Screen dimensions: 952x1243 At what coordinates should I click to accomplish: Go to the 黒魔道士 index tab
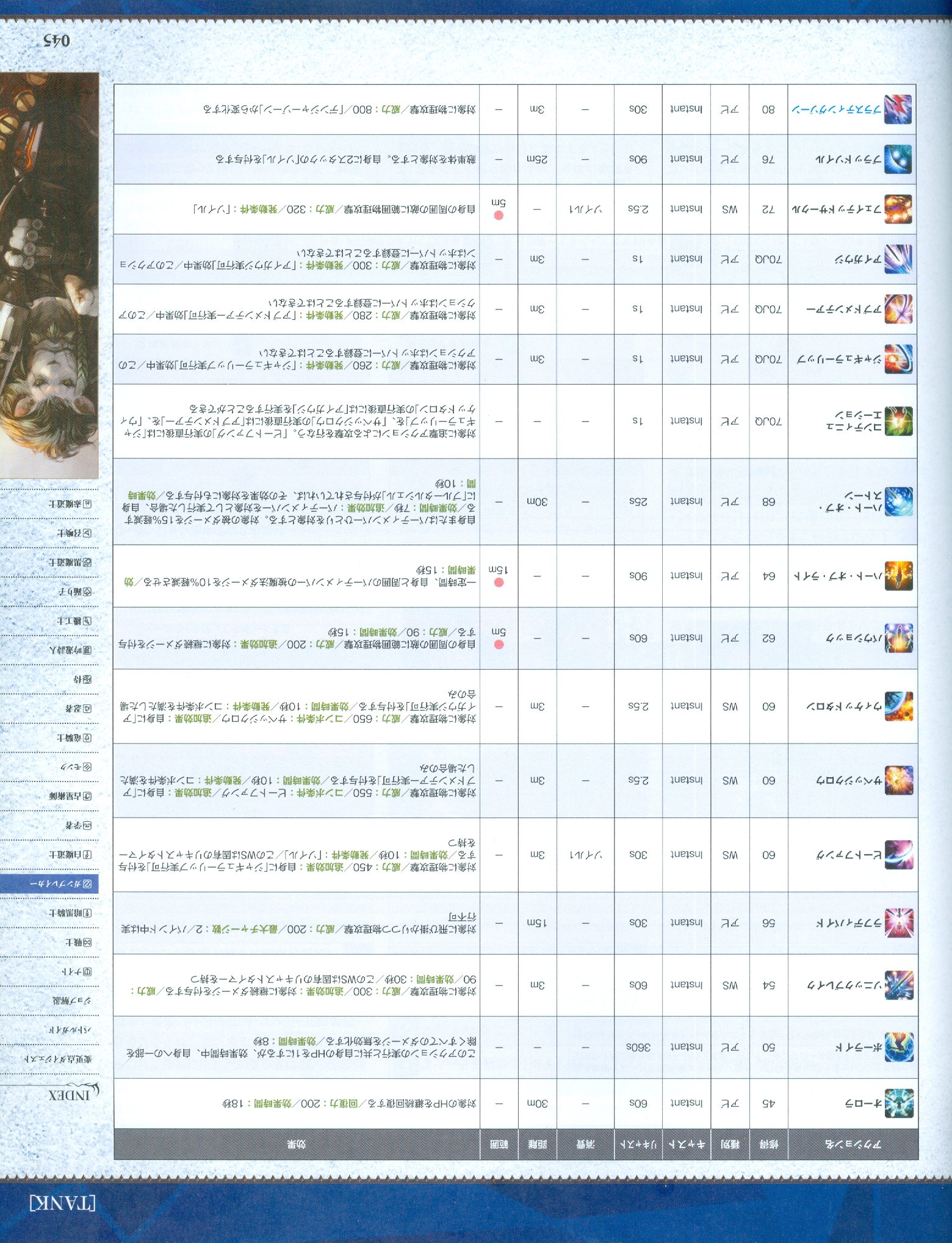tap(71, 562)
